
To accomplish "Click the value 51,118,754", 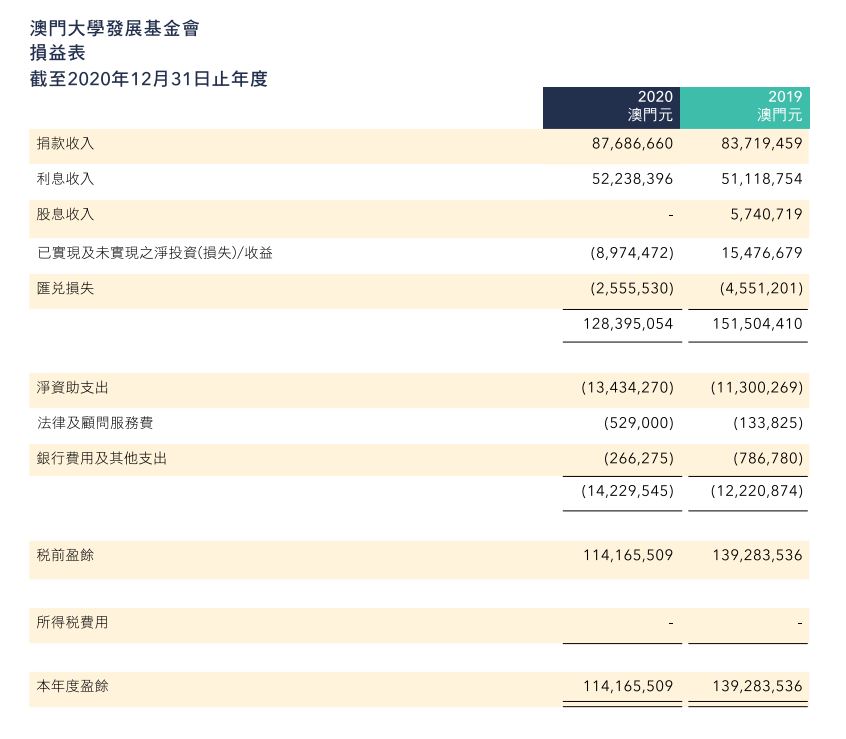I will (762, 179).
